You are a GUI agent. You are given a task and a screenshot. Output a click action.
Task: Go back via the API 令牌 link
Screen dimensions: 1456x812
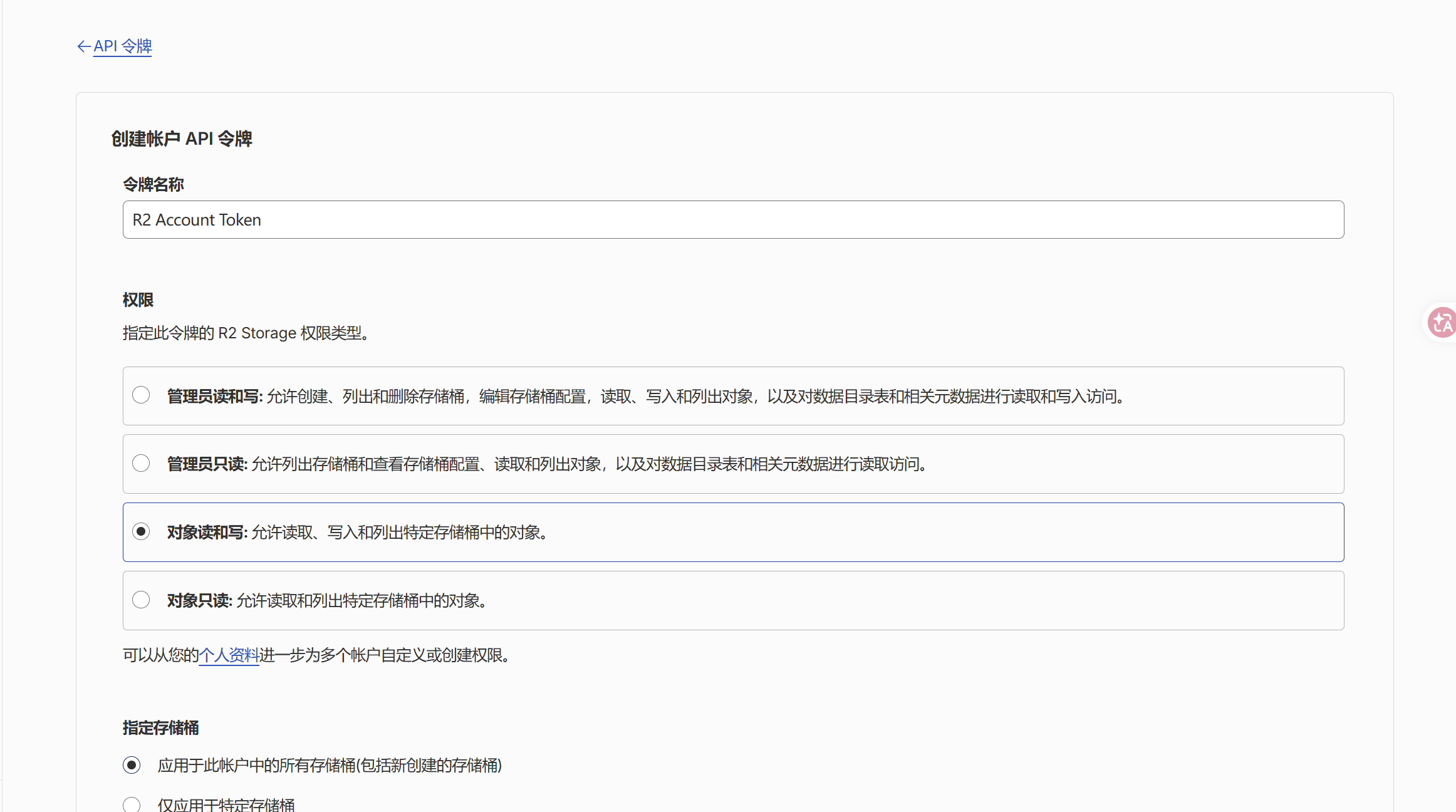point(122,46)
